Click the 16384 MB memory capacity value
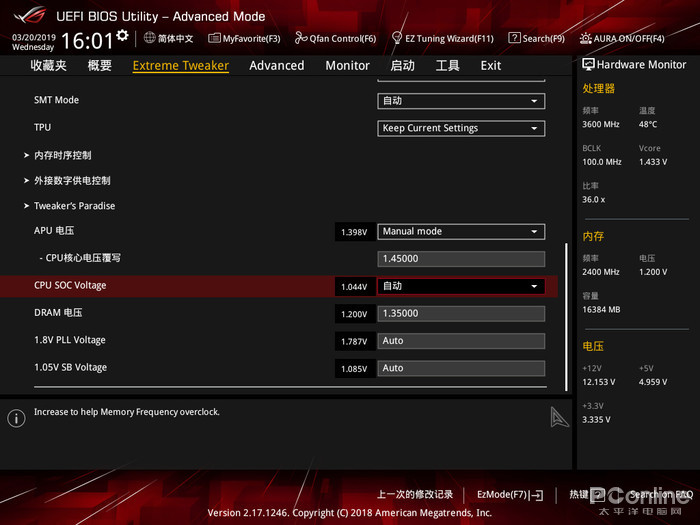This screenshot has height=525, width=700. click(x=601, y=309)
